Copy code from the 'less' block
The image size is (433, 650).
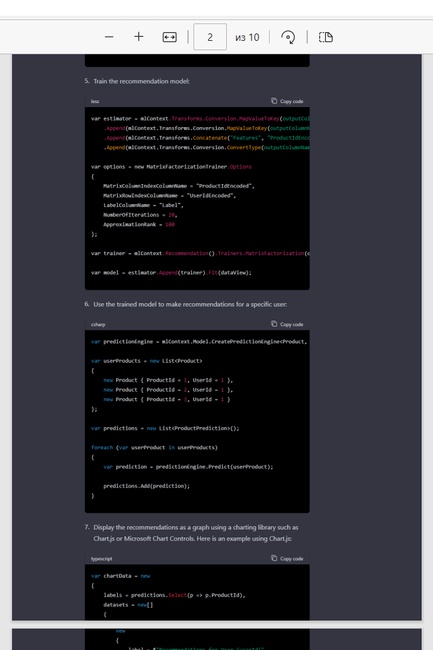[287, 101]
